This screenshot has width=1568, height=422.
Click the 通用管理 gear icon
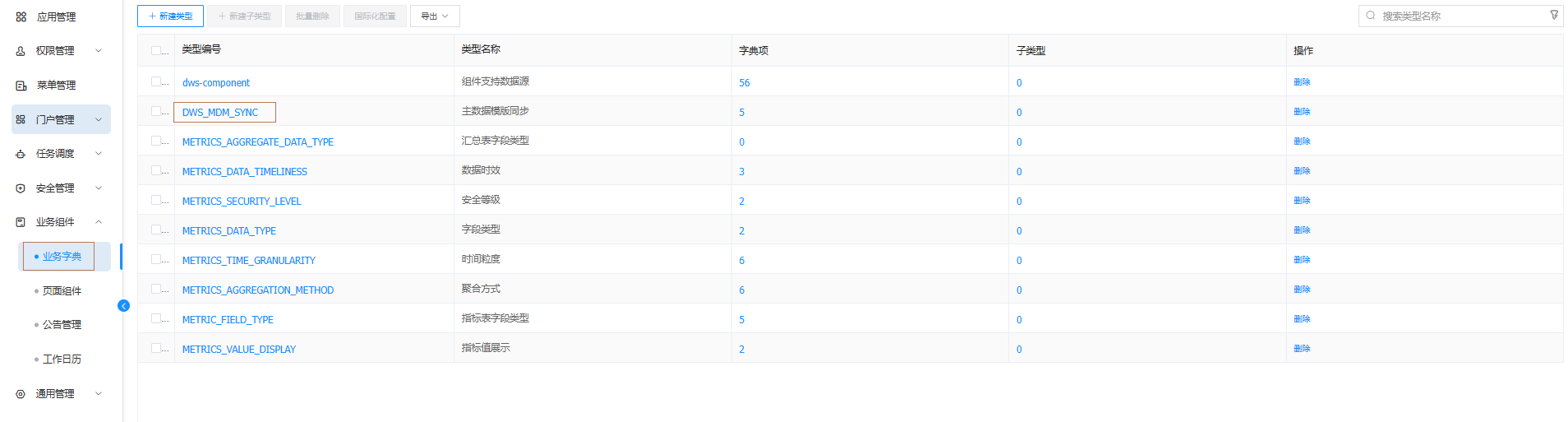[21, 394]
